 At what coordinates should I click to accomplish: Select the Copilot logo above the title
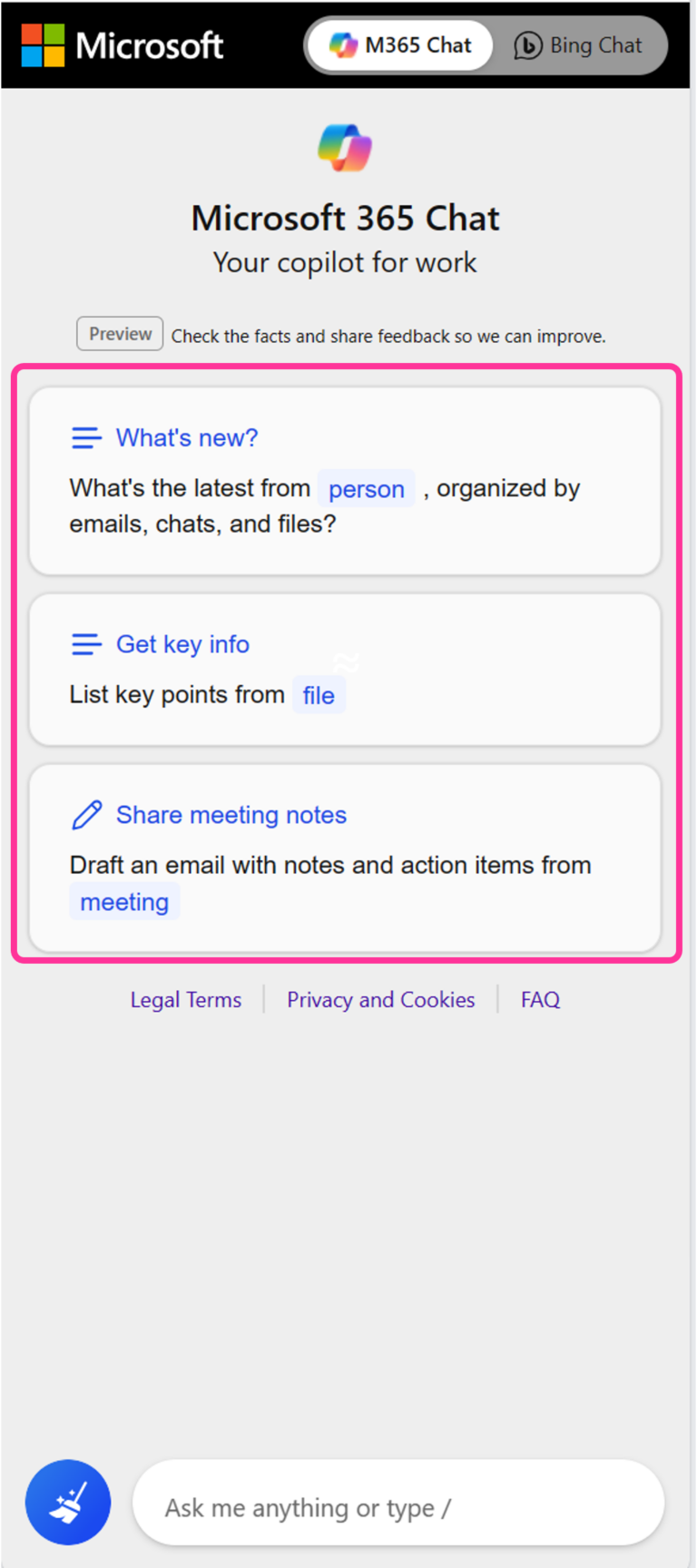tap(344, 146)
